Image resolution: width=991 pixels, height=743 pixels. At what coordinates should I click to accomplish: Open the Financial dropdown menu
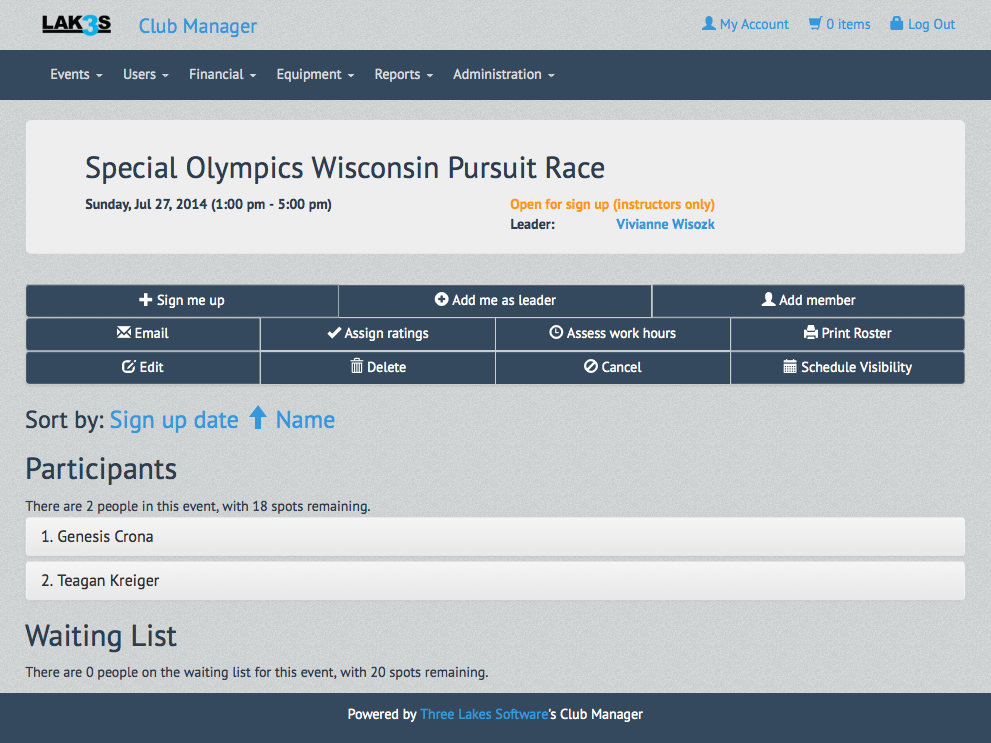pos(222,75)
